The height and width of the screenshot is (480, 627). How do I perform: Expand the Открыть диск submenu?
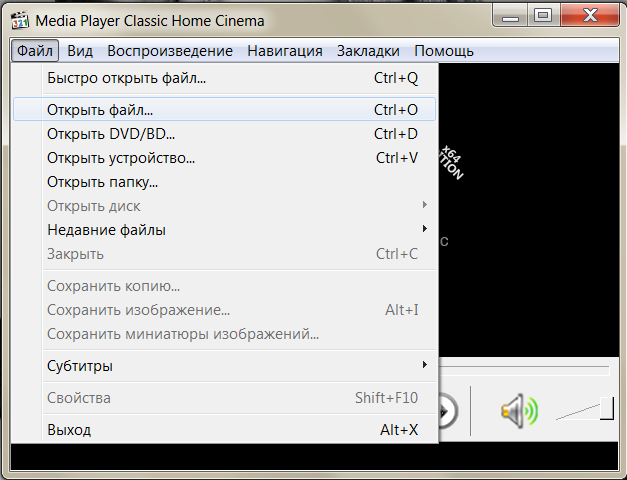pyautogui.click(x=225, y=206)
